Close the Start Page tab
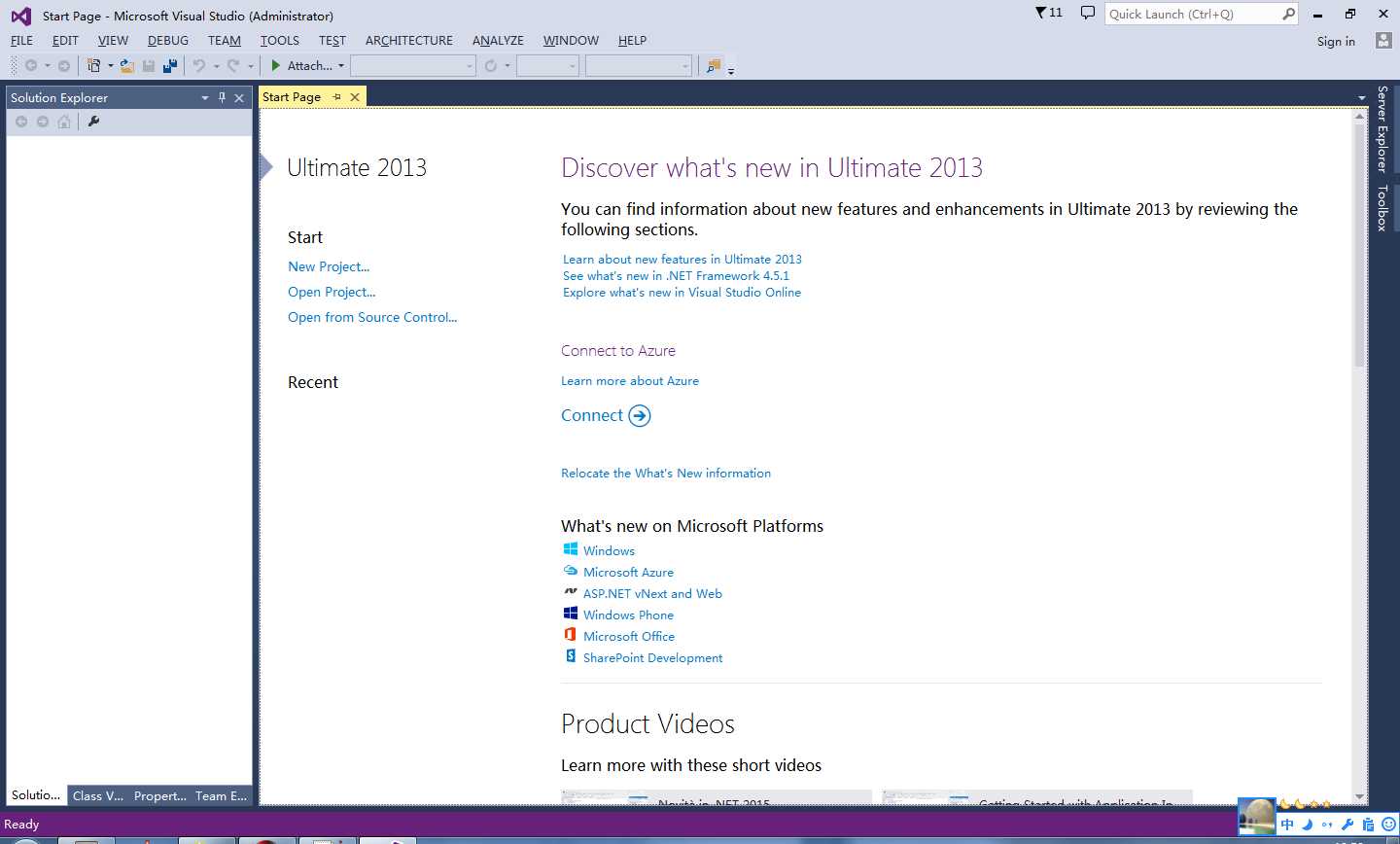1400x844 pixels. 355,96
